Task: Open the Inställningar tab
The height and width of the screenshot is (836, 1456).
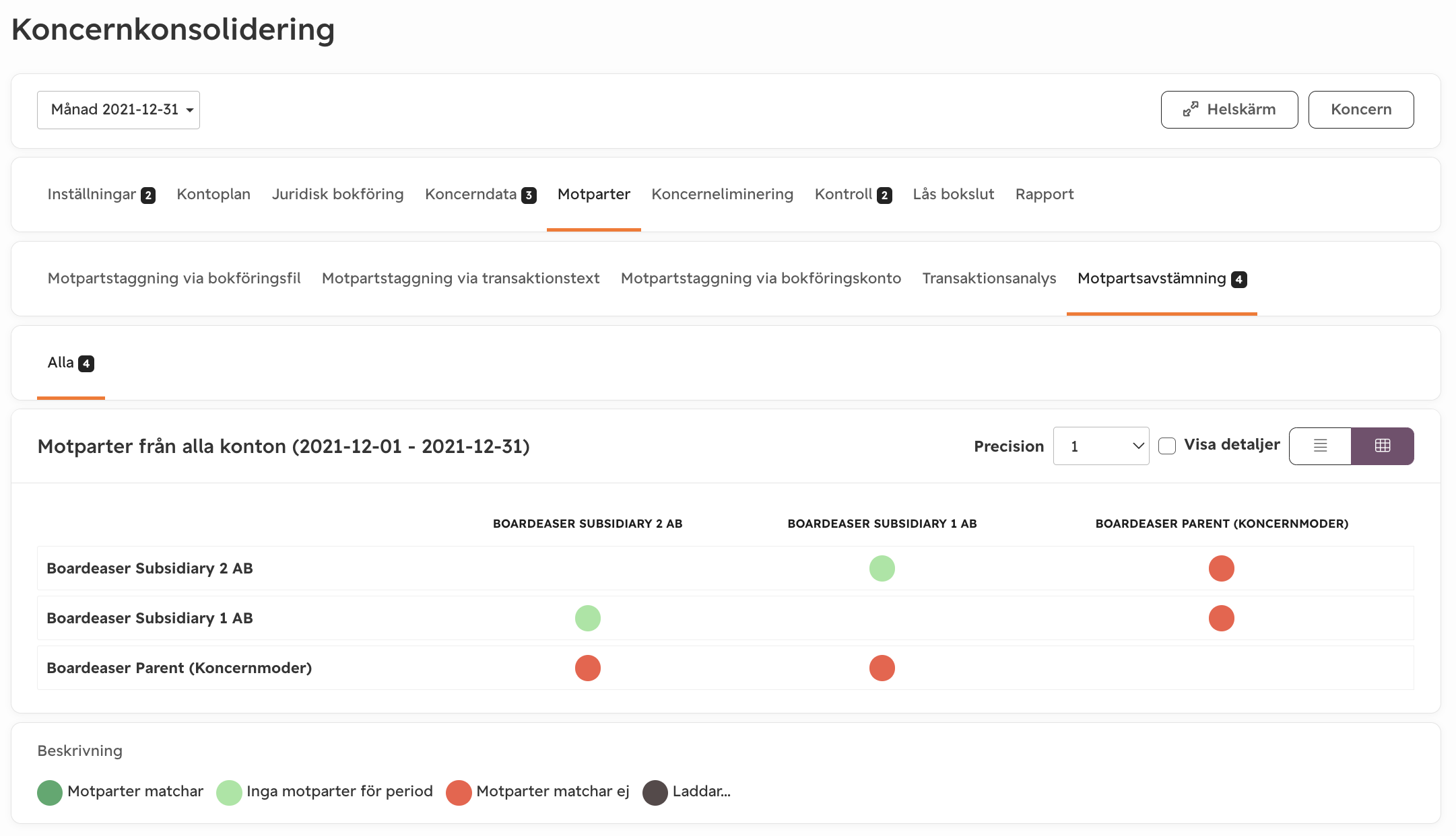Action: pyautogui.click(x=101, y=195)
